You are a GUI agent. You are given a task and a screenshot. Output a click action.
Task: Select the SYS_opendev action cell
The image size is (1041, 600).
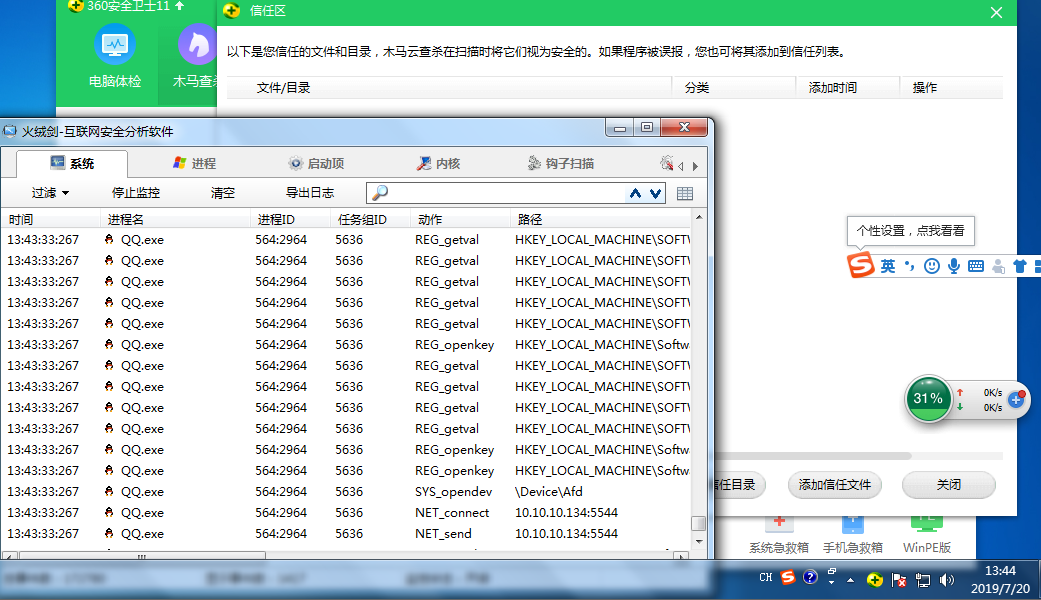[x=453, y=492]
